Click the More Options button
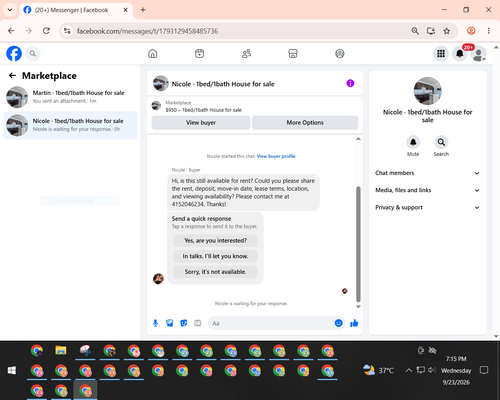The width and height of the screenshot is (500, 400). pos(305,122)
